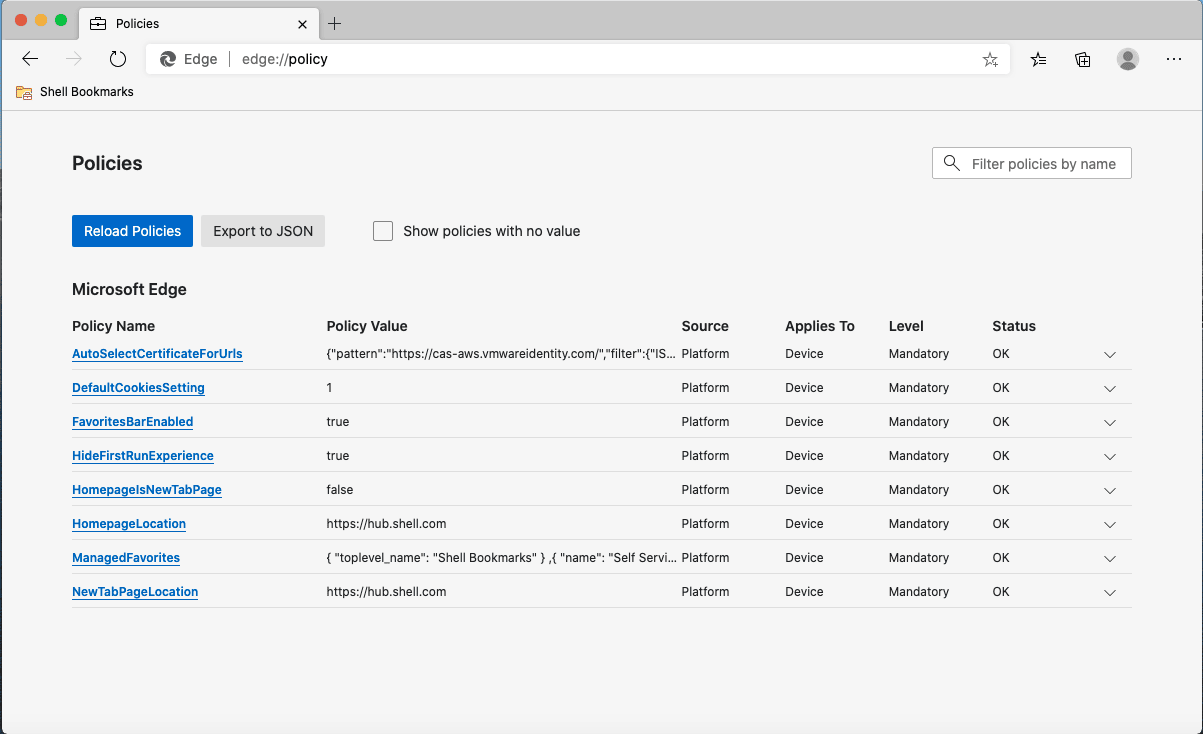Click the Policy Value column header

[x=367, y=326]
